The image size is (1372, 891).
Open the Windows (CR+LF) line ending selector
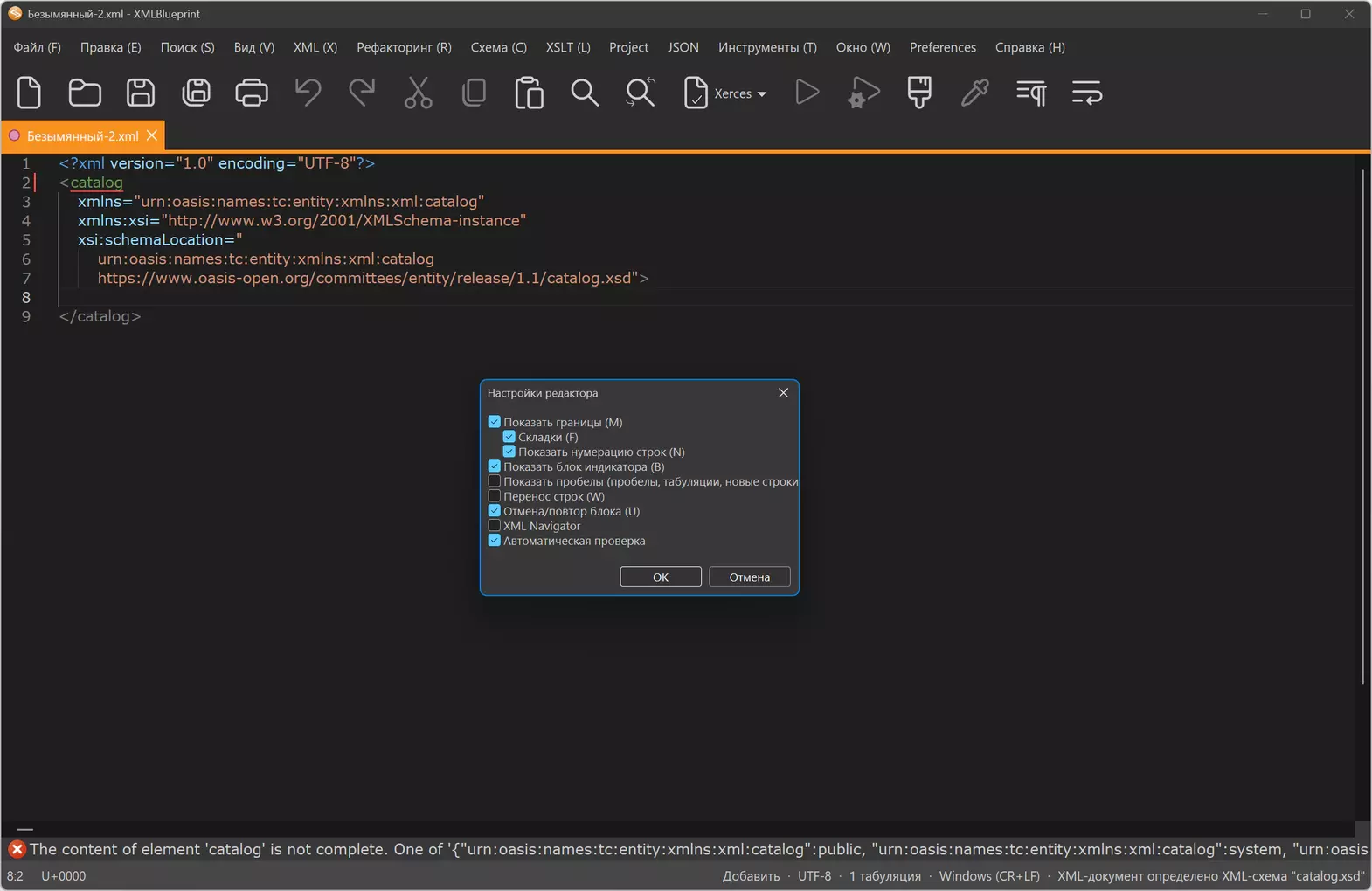(x=989, y=876)
